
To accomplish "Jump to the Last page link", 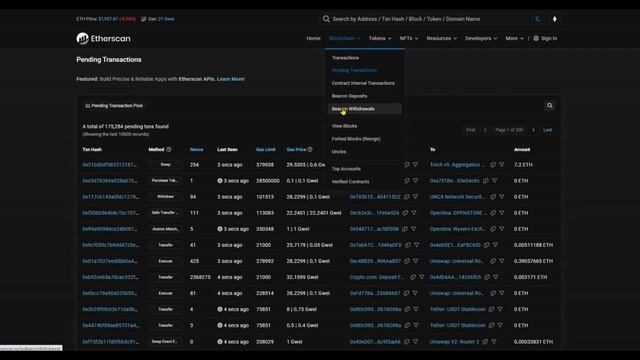I will coord(547,130).
